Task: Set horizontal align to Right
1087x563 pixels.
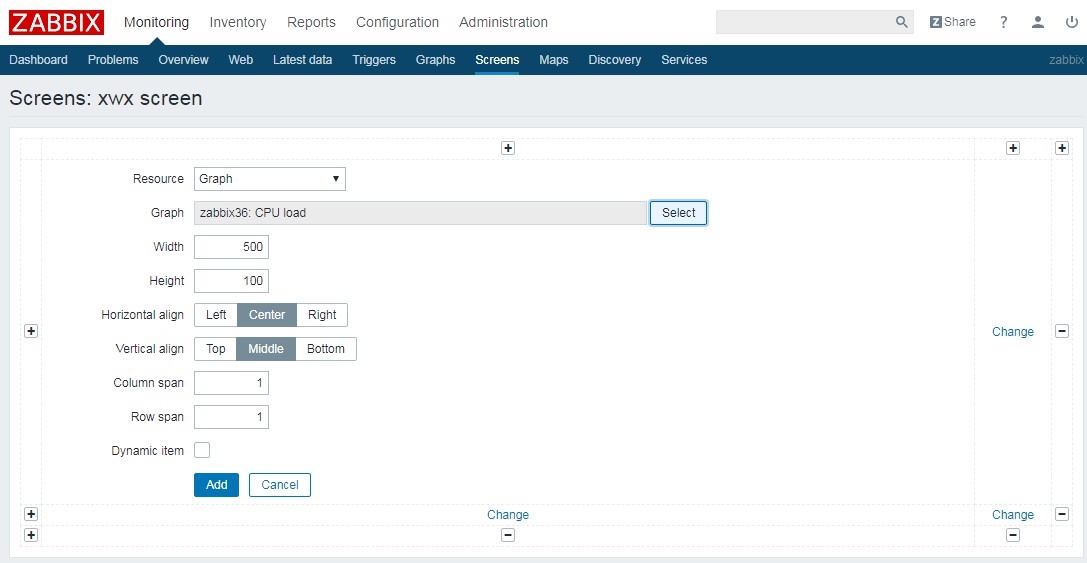Action: [322, 315]
